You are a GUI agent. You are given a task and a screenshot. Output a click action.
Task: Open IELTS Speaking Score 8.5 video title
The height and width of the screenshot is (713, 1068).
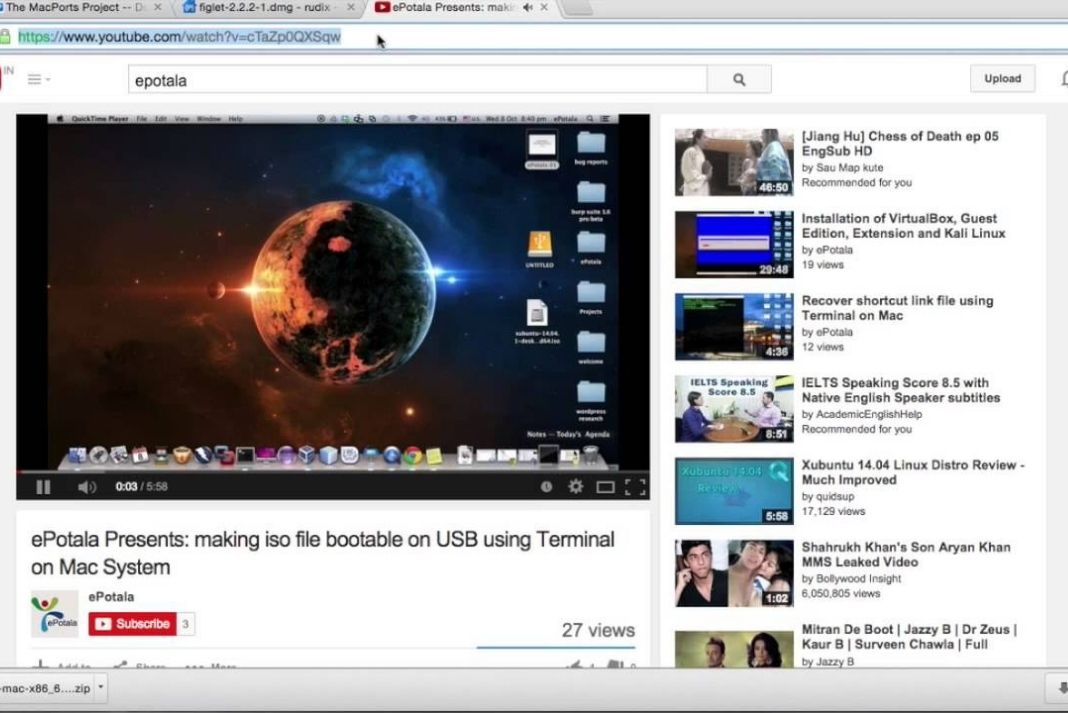900,390
